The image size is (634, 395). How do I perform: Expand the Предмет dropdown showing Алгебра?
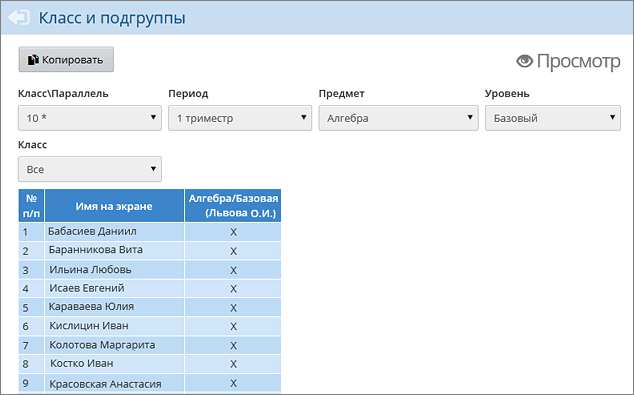398,118
